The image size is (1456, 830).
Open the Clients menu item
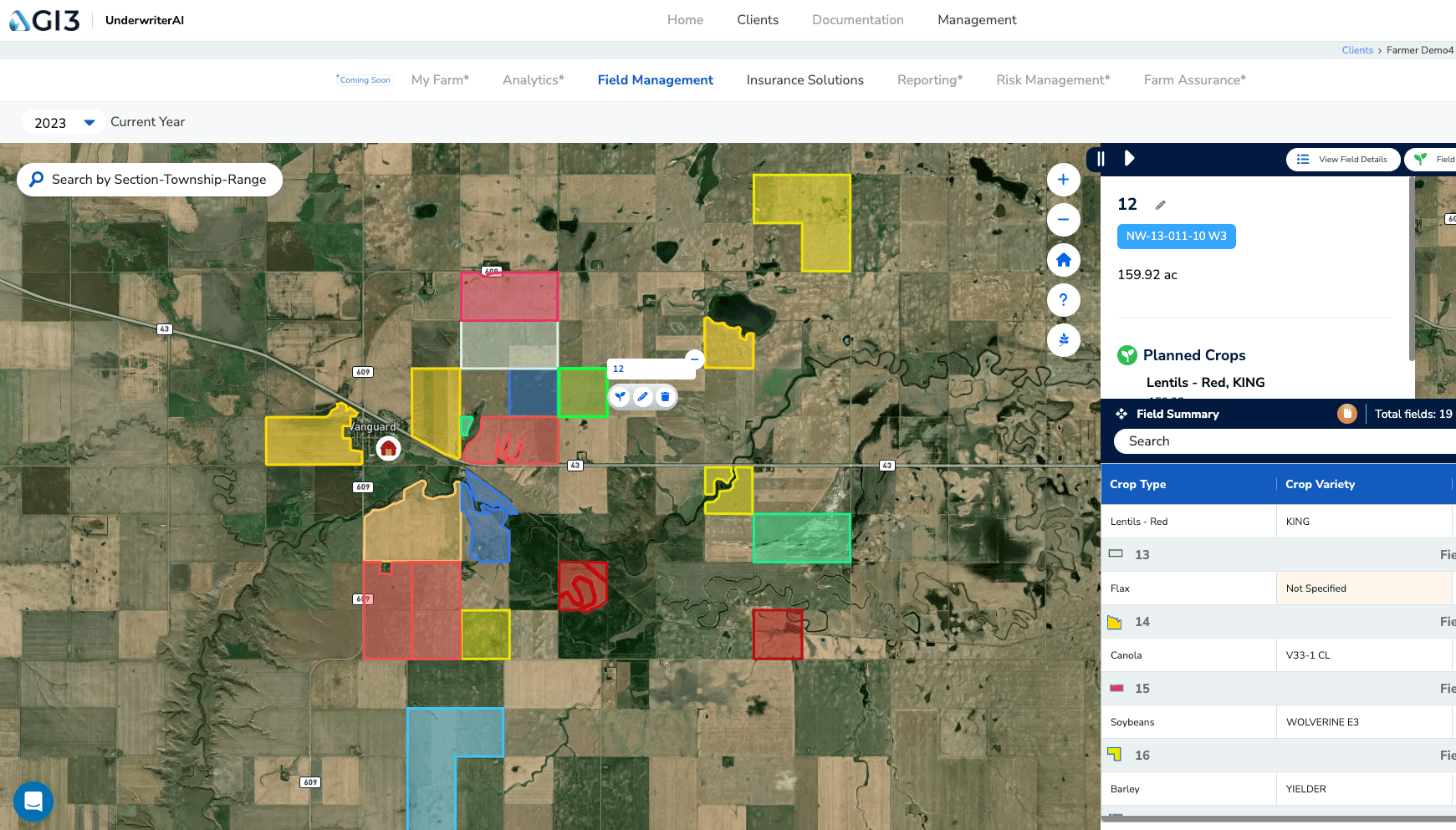tap(757, 20)
